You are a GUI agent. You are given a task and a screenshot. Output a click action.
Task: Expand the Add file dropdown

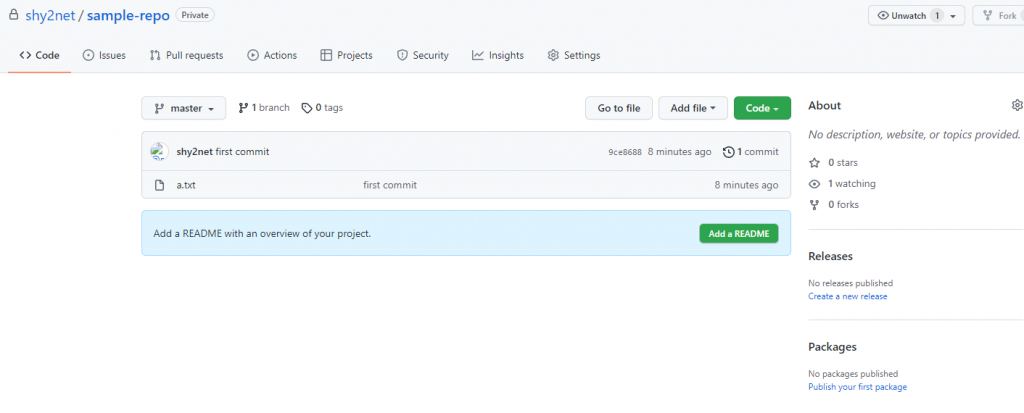coord(693,108)
